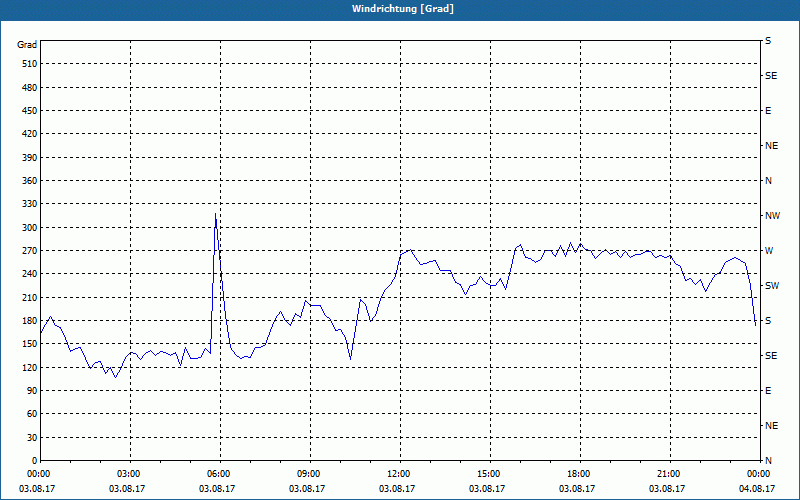
Task: Select the 12:00 time label
Action: pos(399,474)
